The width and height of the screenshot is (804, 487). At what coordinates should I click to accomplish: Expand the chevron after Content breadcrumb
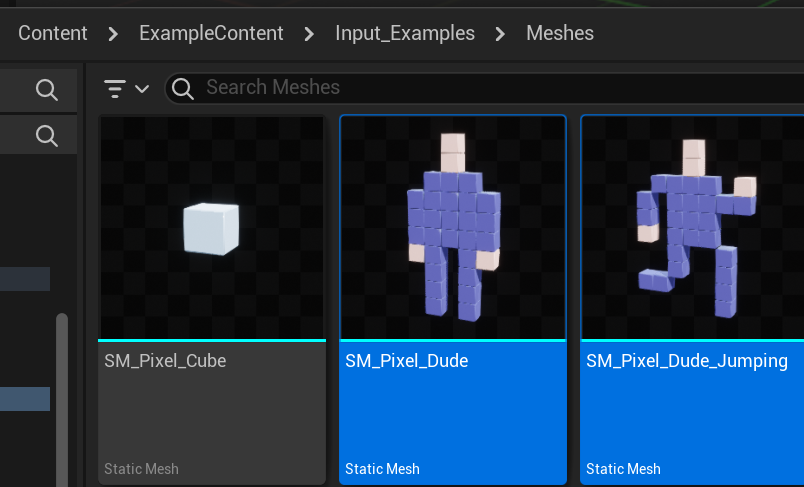[113, 34]
